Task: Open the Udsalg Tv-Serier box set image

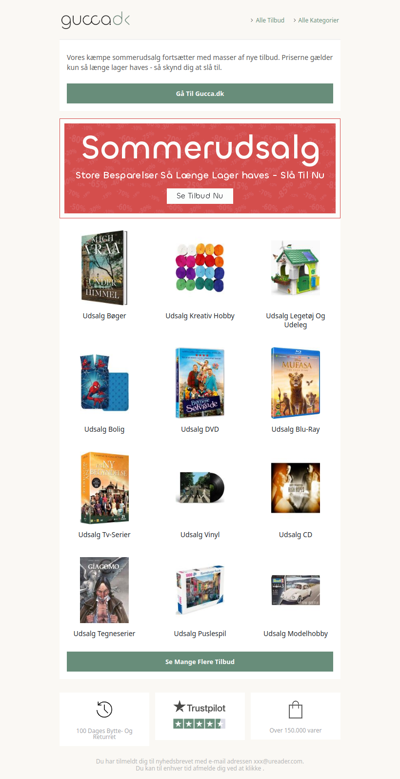Action: click(104, 488)
